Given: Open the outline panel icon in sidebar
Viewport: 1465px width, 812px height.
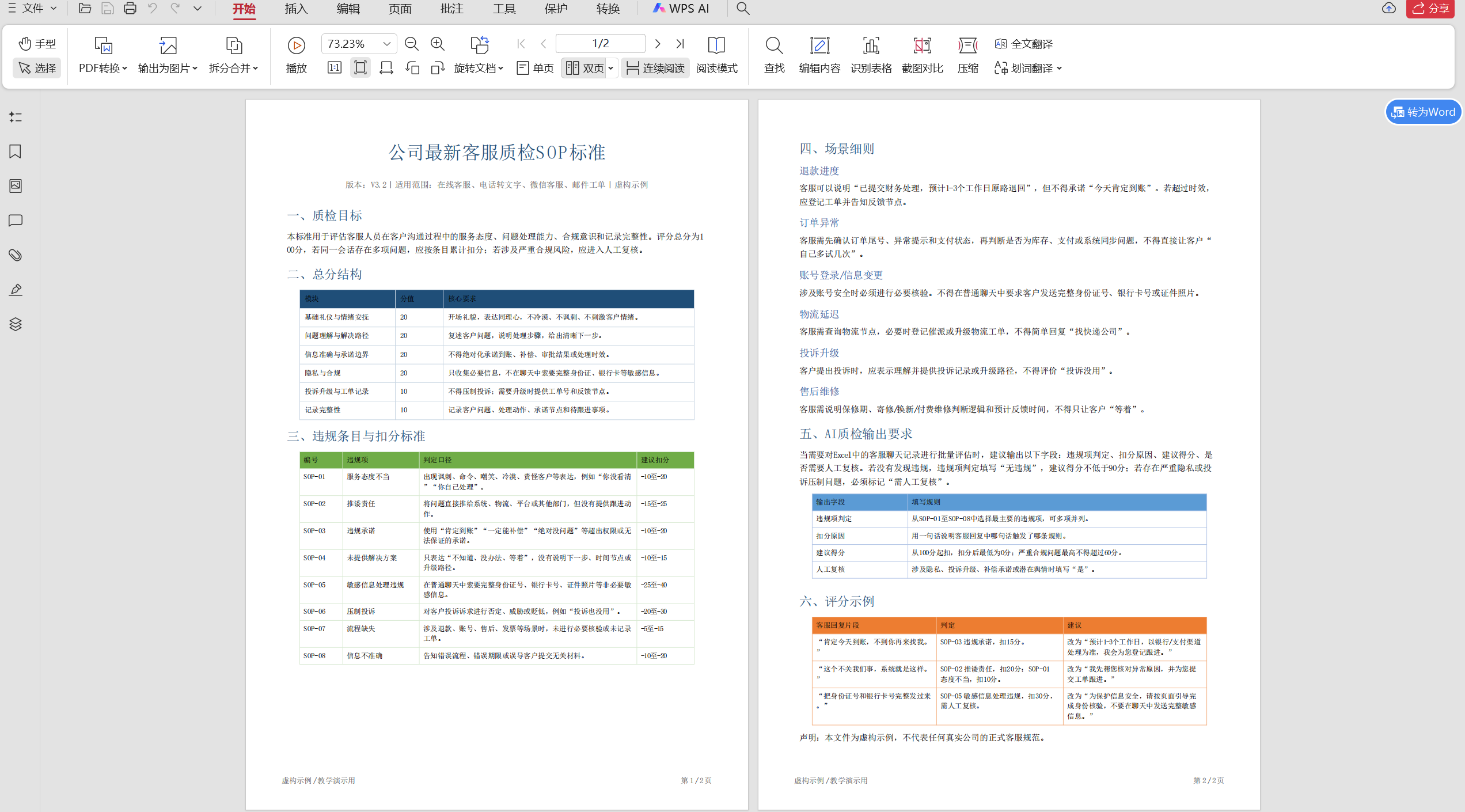Looking at the screenshot, I should [16, 117].
